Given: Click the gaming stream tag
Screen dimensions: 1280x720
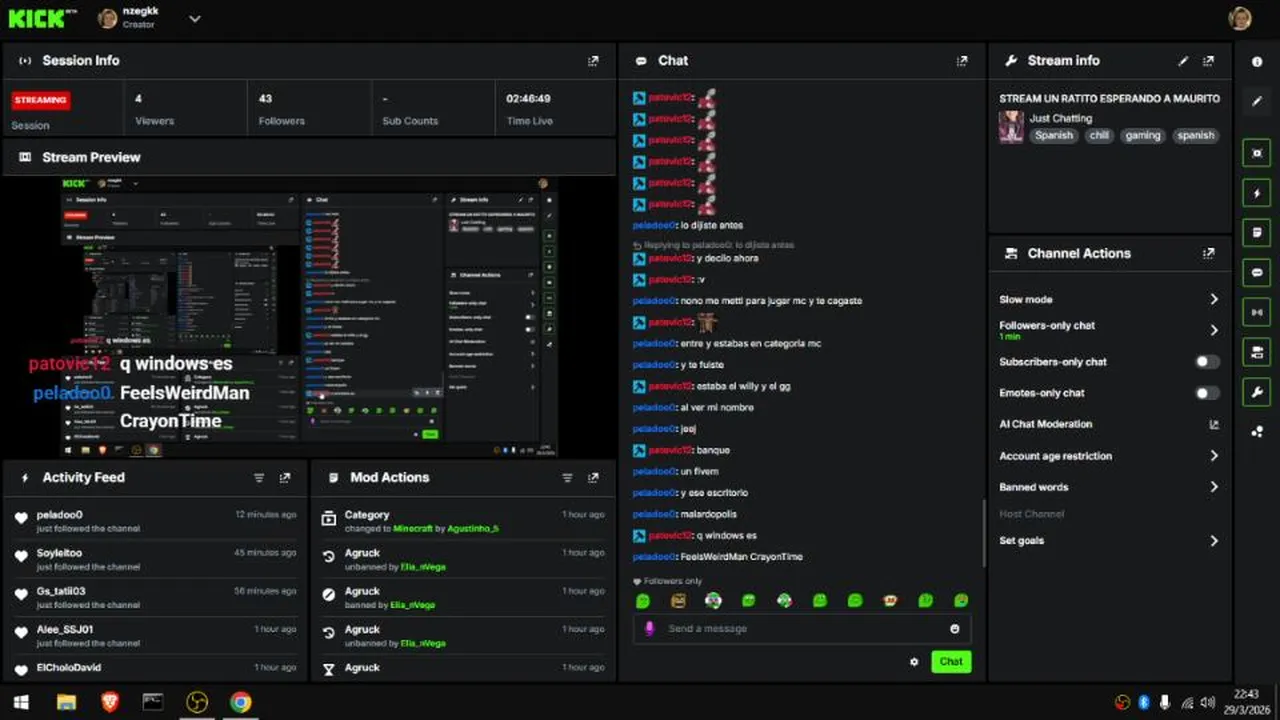Looking at the screenshot, I should (1142, 135).
